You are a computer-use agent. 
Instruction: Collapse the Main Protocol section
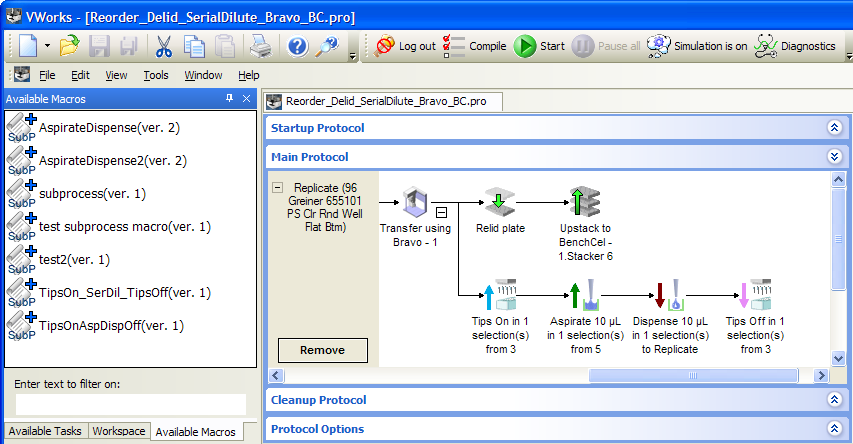835,157
